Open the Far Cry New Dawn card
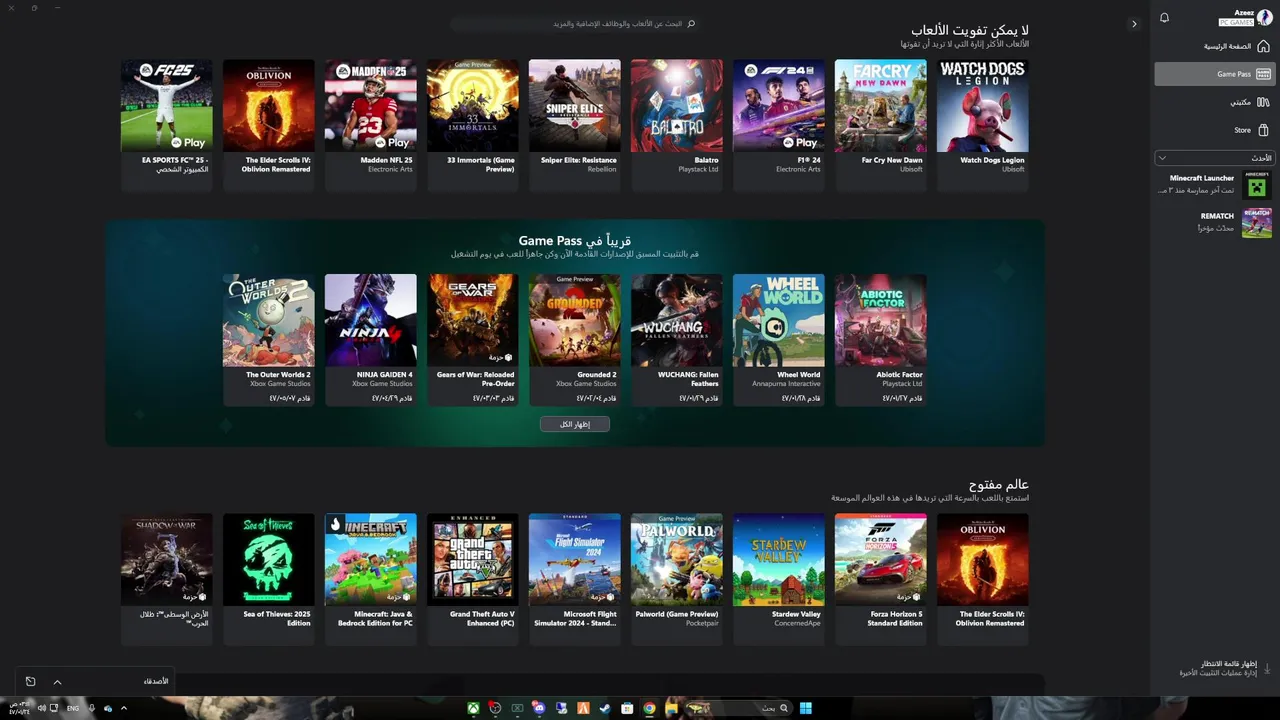 click(881, 124)
